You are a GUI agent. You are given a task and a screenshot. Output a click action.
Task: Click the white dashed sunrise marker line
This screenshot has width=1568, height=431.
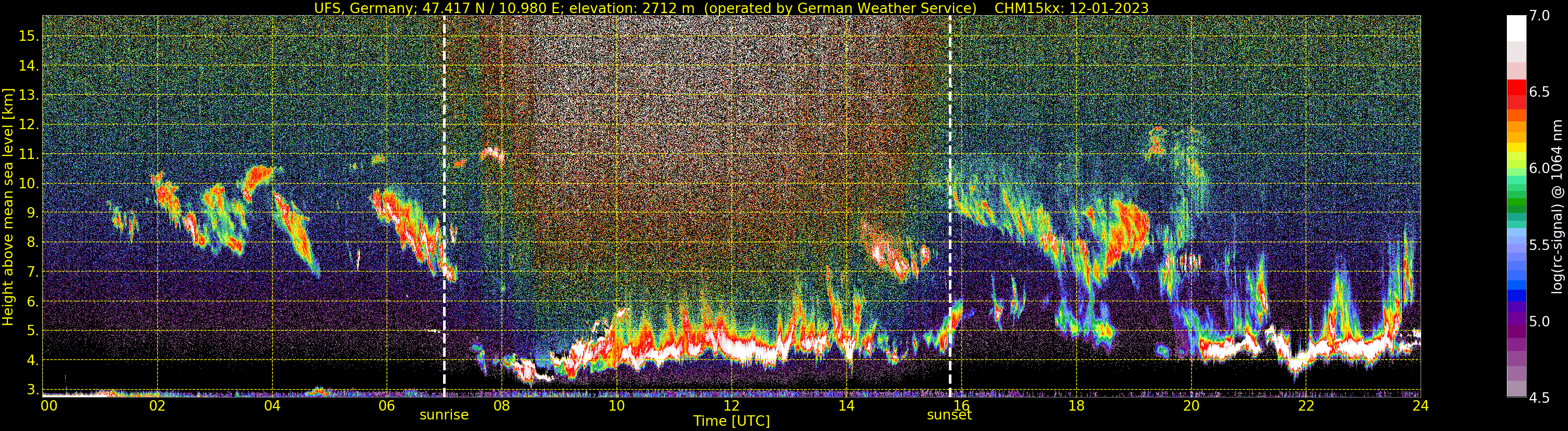click(444, 206)
